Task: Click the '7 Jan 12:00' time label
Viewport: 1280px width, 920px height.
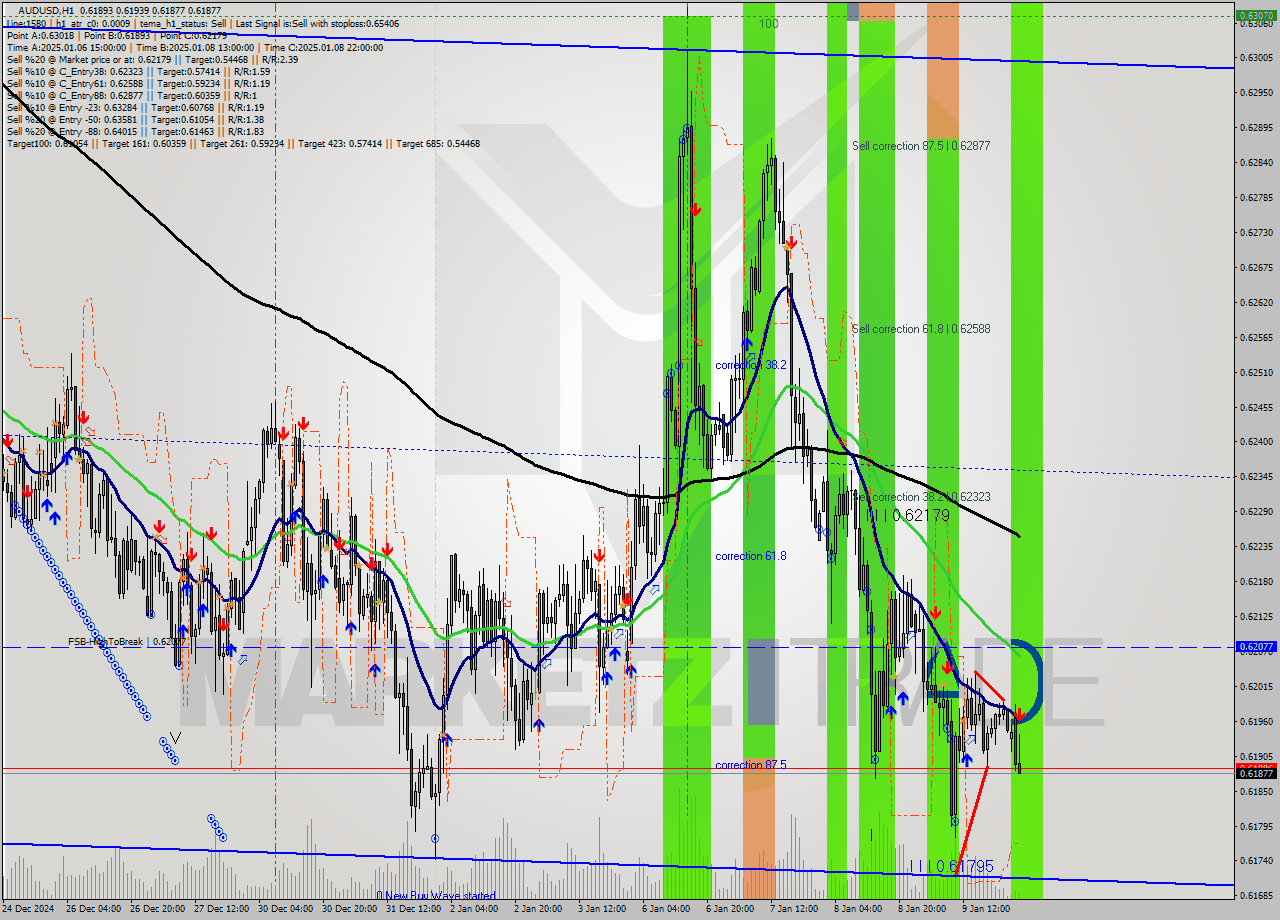Action: pos(794,909)
